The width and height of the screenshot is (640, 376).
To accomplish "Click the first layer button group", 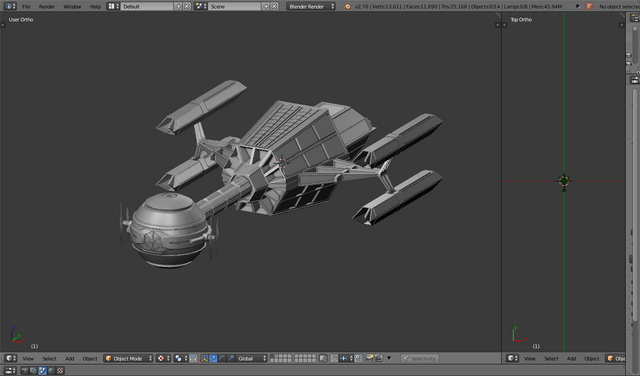I will 281,358.
